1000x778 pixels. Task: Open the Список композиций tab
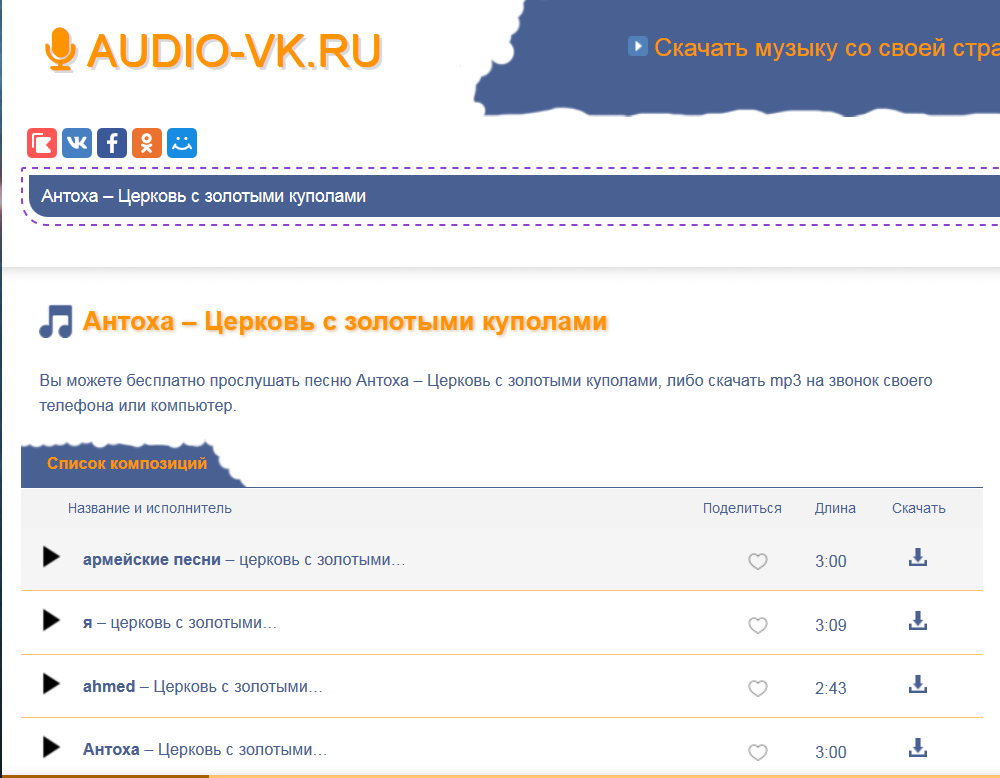coord(127,463)
